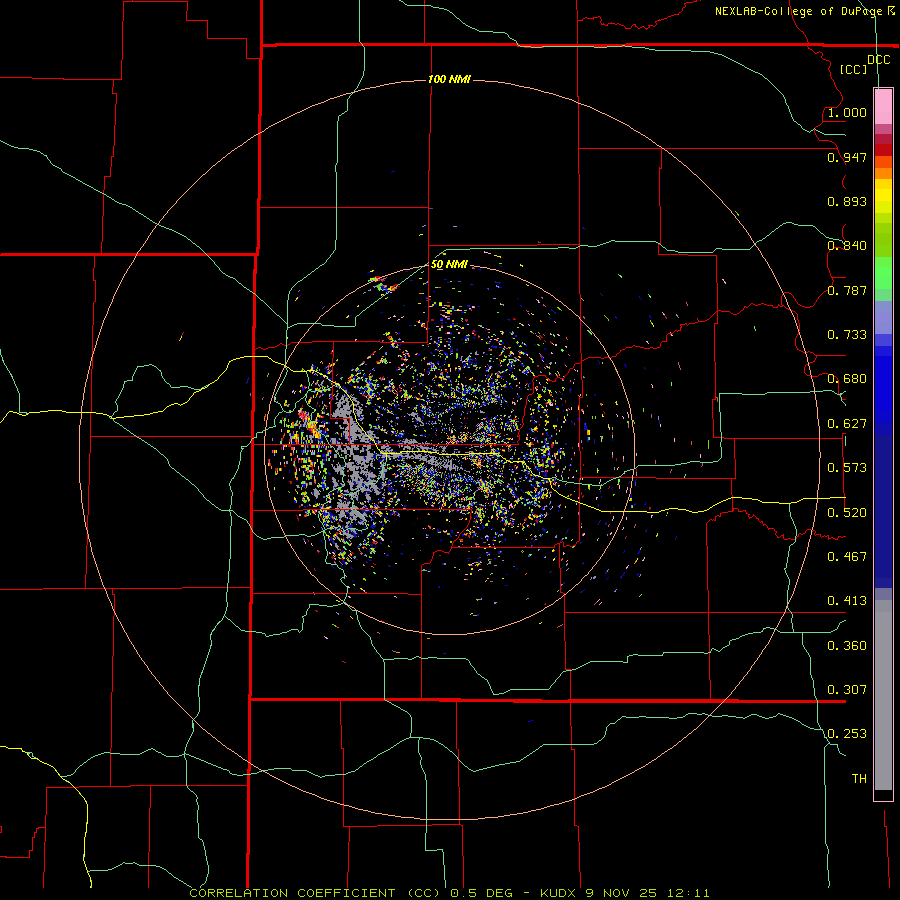Click the 50 NMI range ring label
Image resolution: width=900 pixels, height=900 pixels.
tap(449, 265)
